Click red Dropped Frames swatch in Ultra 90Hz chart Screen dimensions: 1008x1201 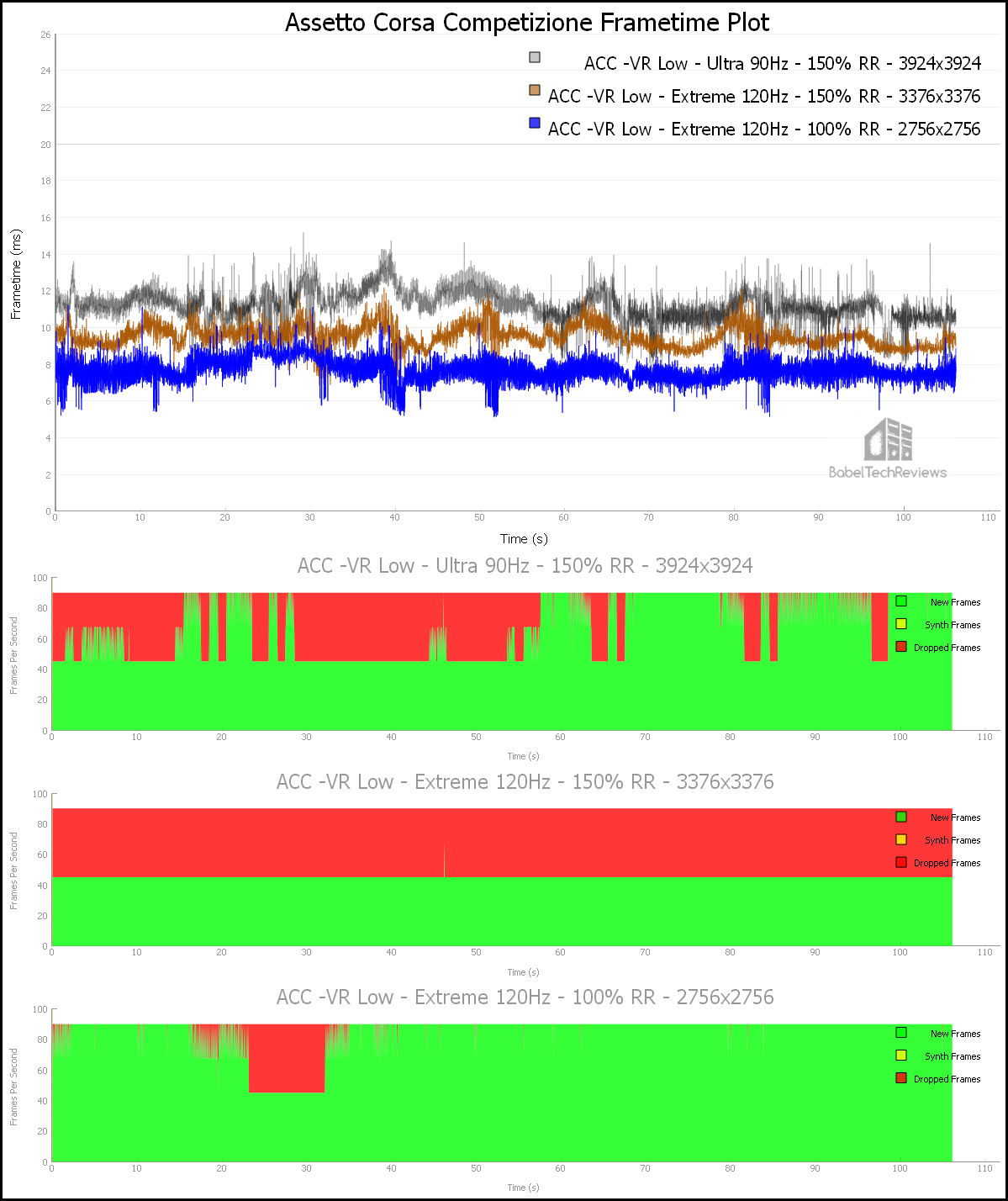coord(901,647)
